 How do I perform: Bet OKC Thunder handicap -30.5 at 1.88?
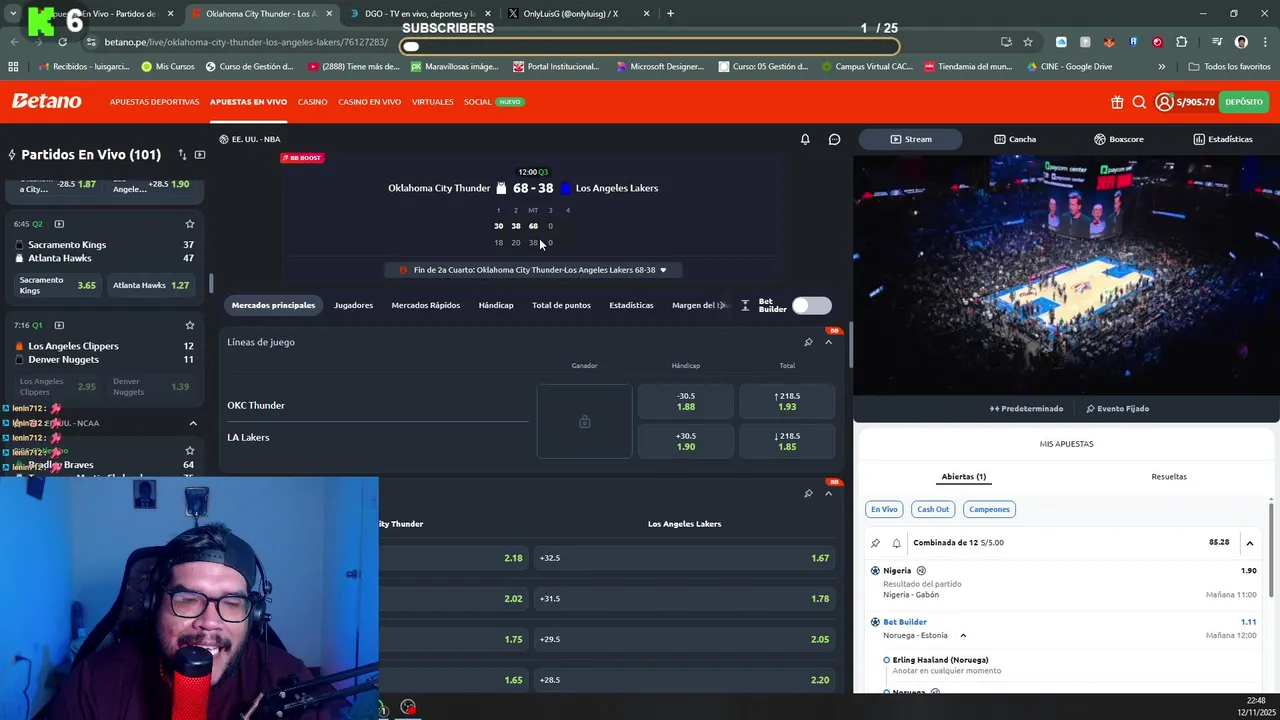point(685,401)
